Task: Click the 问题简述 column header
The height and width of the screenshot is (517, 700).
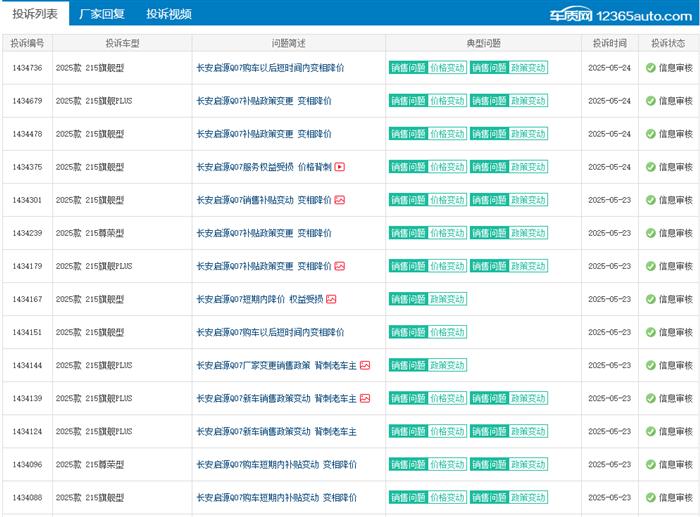Action: pyautogui.click(x=289, y=43)
